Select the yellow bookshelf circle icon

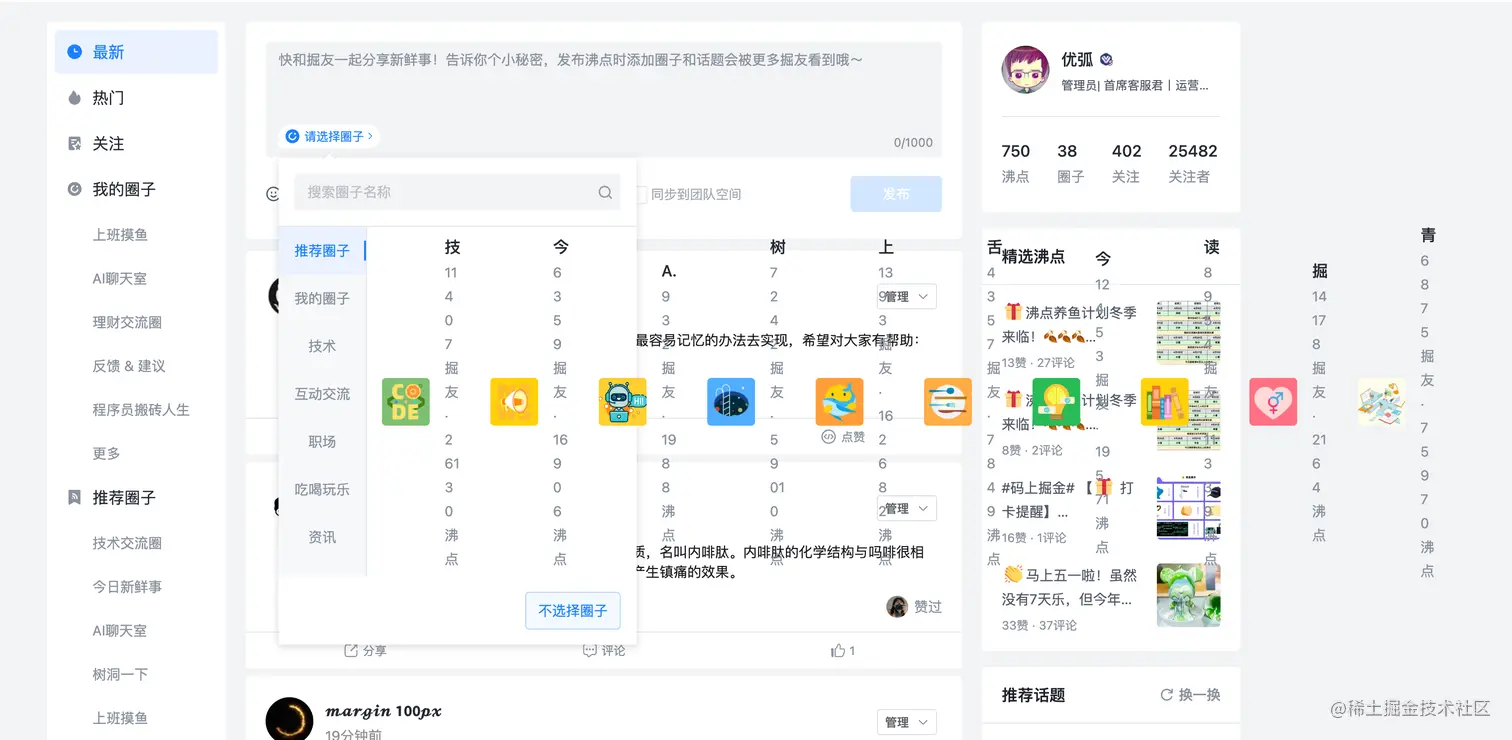(x=1165, y=402)
